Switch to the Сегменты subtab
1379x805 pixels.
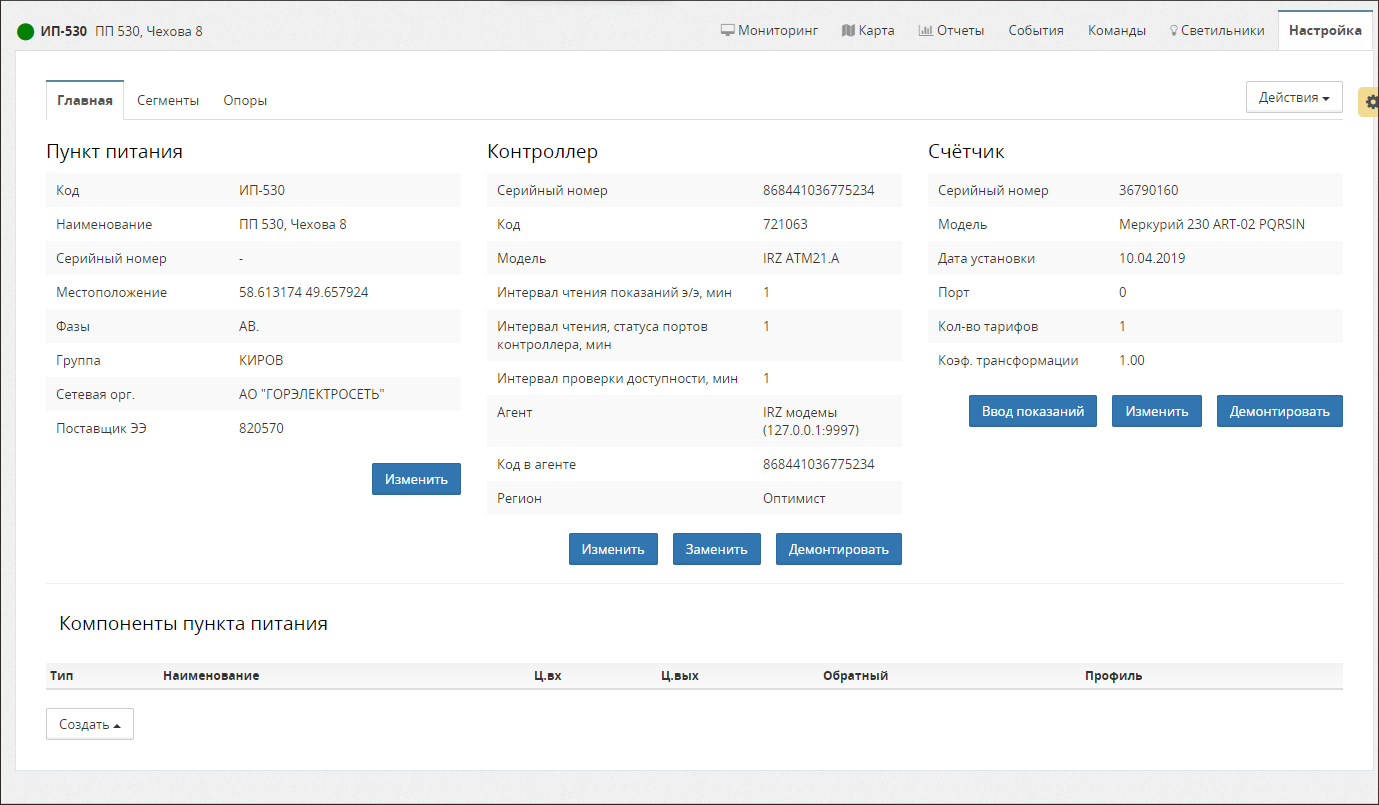coord(168,100)
